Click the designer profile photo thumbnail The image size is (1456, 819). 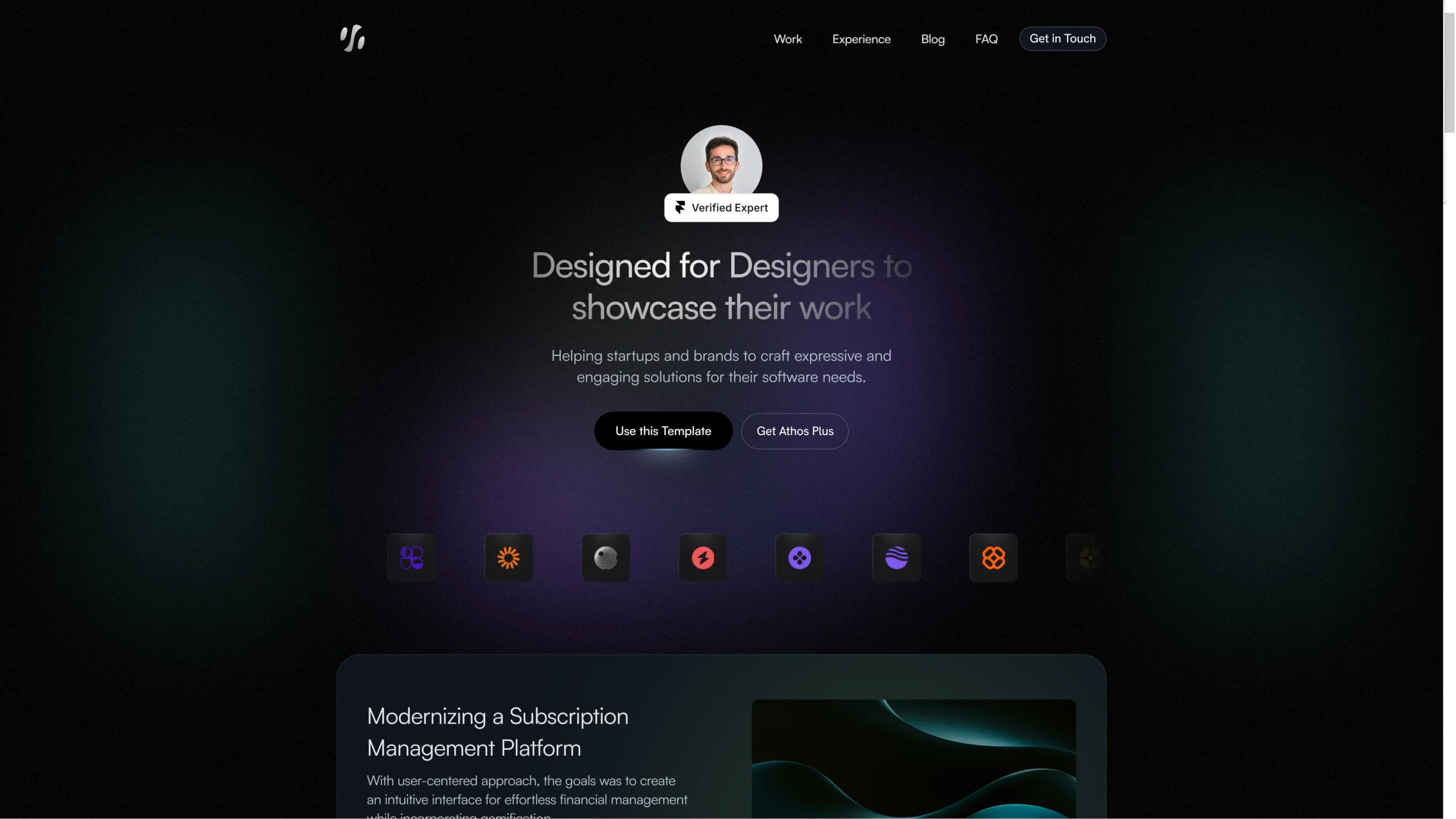tap(721, 163)
